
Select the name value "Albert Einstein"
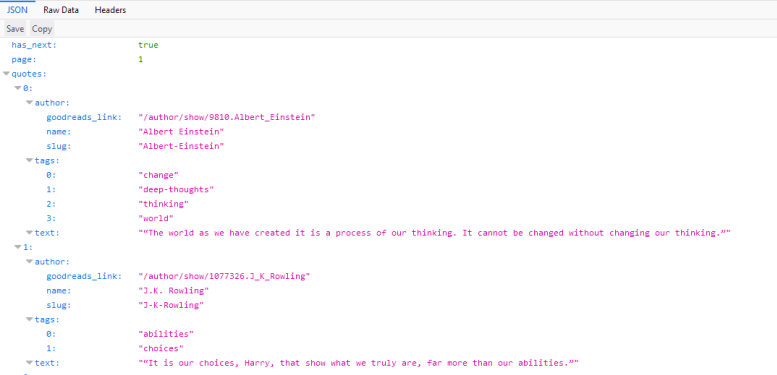[x=181, y=132]
